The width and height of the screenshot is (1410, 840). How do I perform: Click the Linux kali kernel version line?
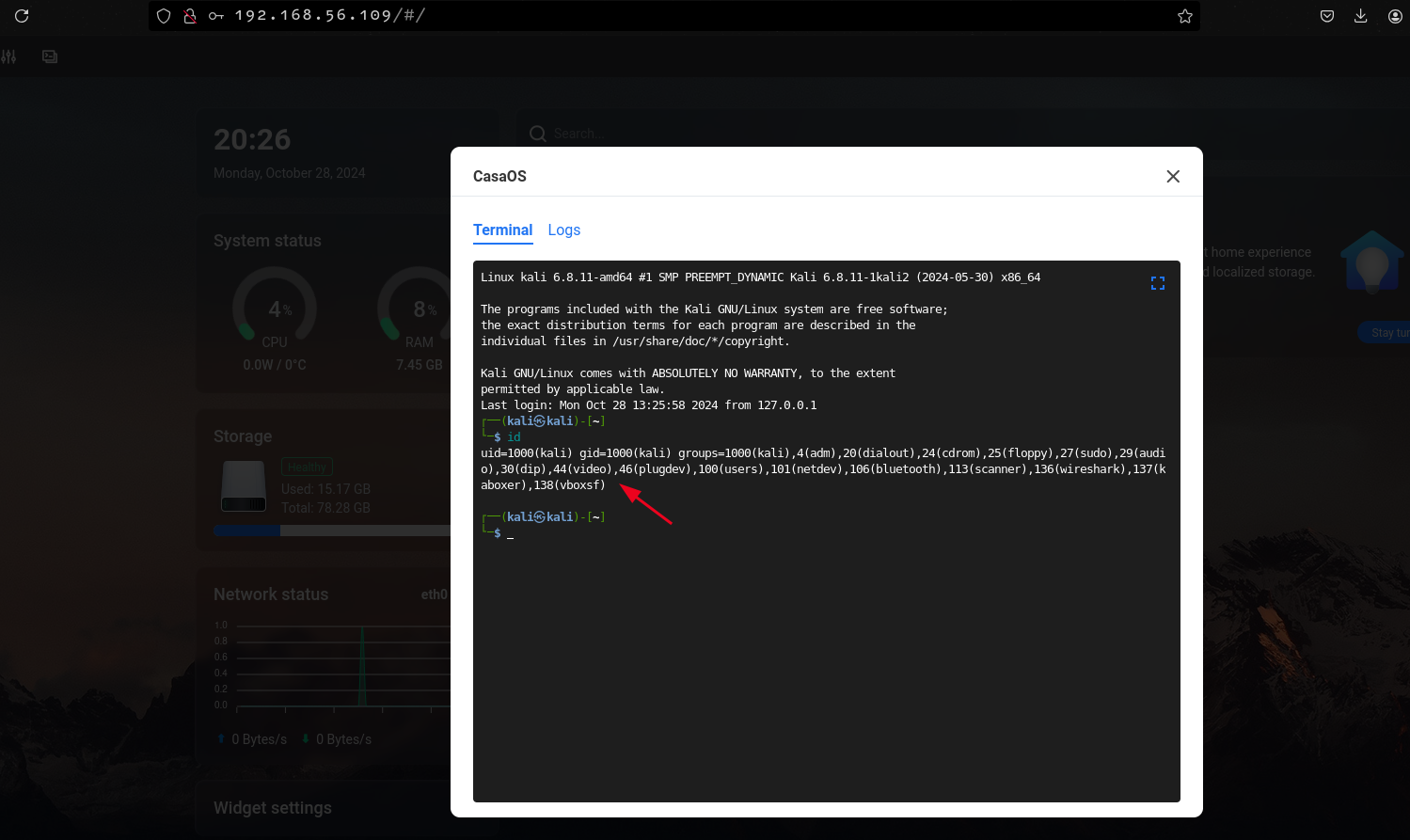coord(760,277)
